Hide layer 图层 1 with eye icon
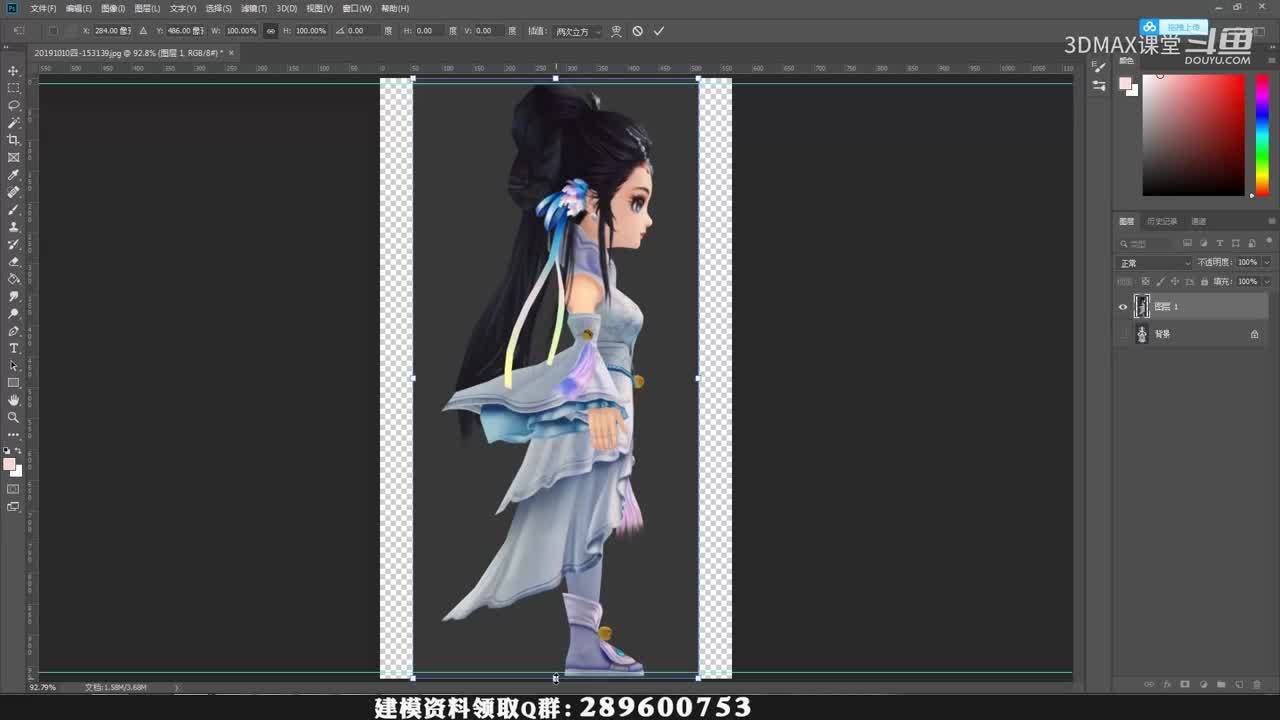This screenshot has height=720, width=1280. coord(1123,307)
